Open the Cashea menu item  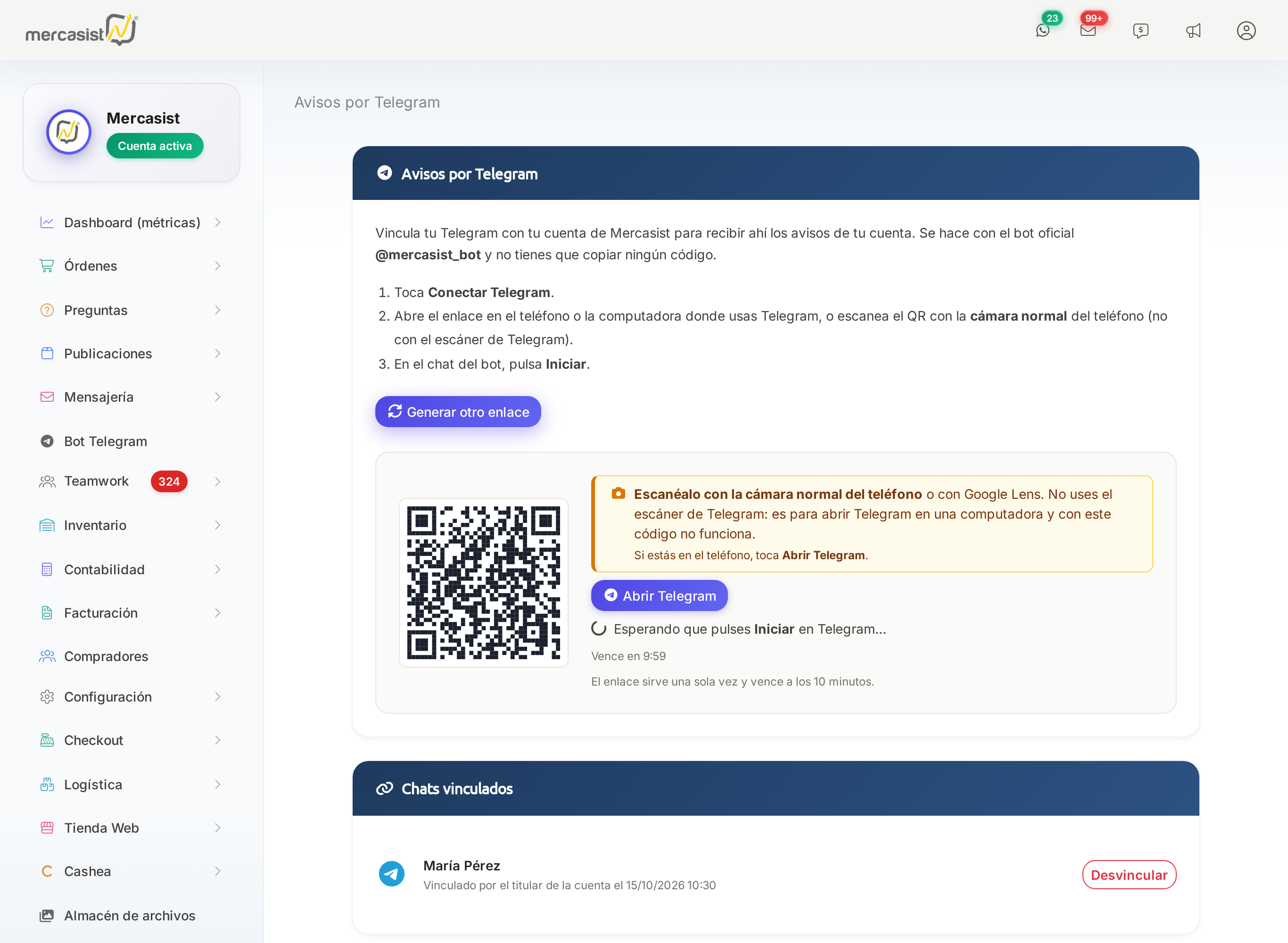[x=131, y=871]
